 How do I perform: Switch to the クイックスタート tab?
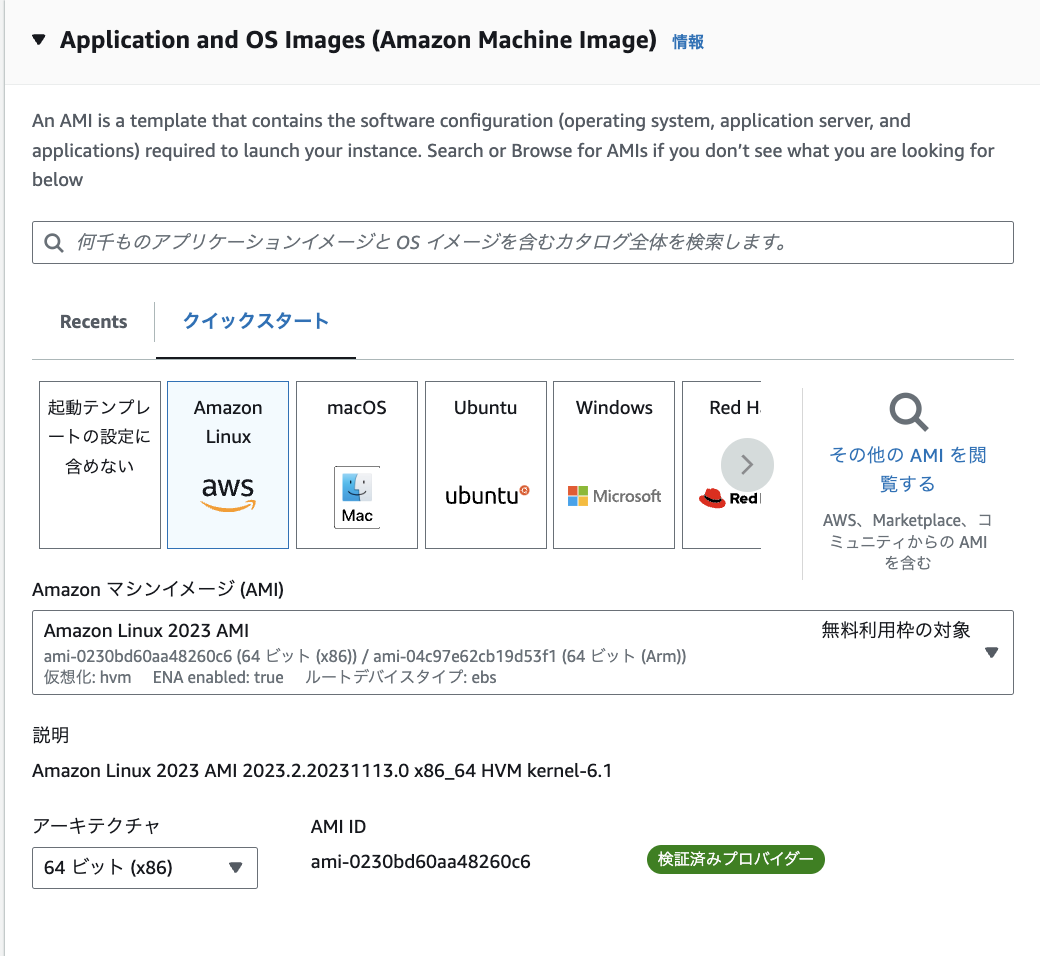(x=255, y=321)
